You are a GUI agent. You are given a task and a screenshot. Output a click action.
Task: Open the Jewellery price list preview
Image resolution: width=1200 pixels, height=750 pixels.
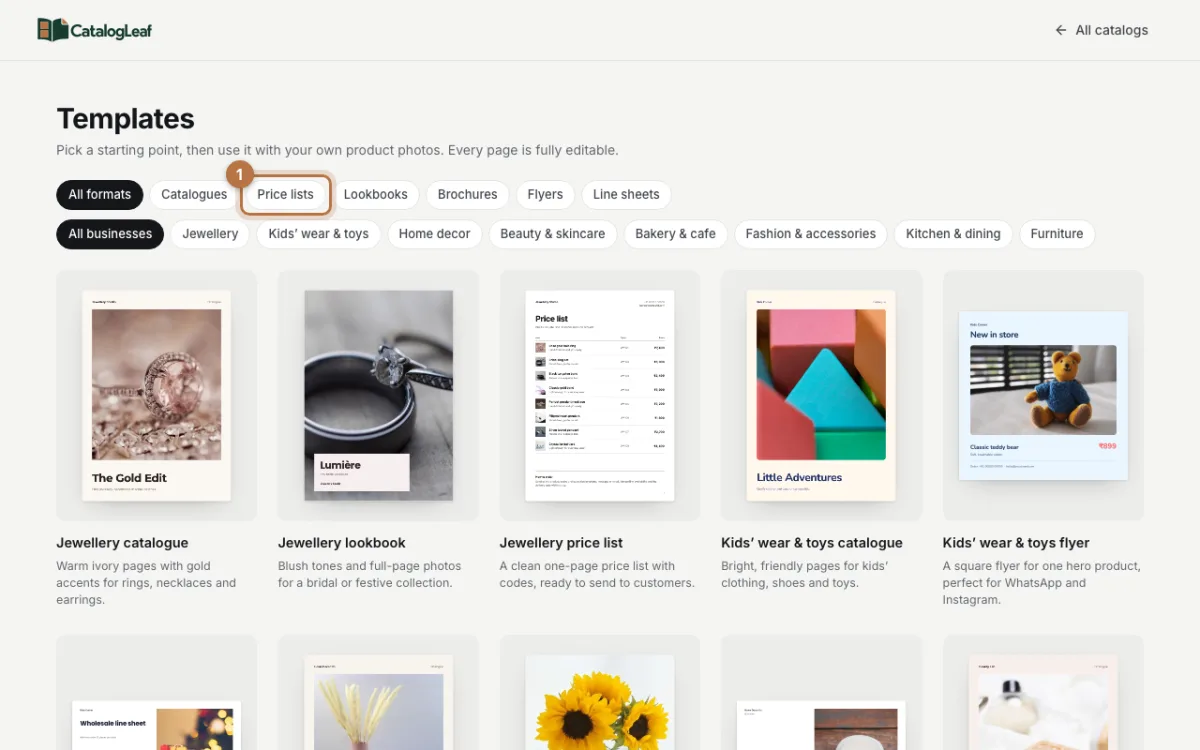(600, 395)
